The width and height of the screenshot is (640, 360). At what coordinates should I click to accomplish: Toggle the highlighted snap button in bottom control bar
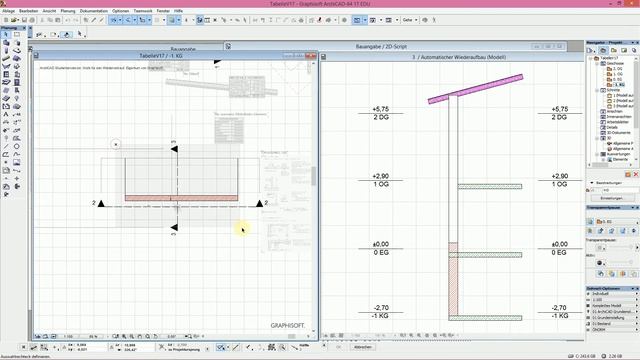click(x=221, y=347)
